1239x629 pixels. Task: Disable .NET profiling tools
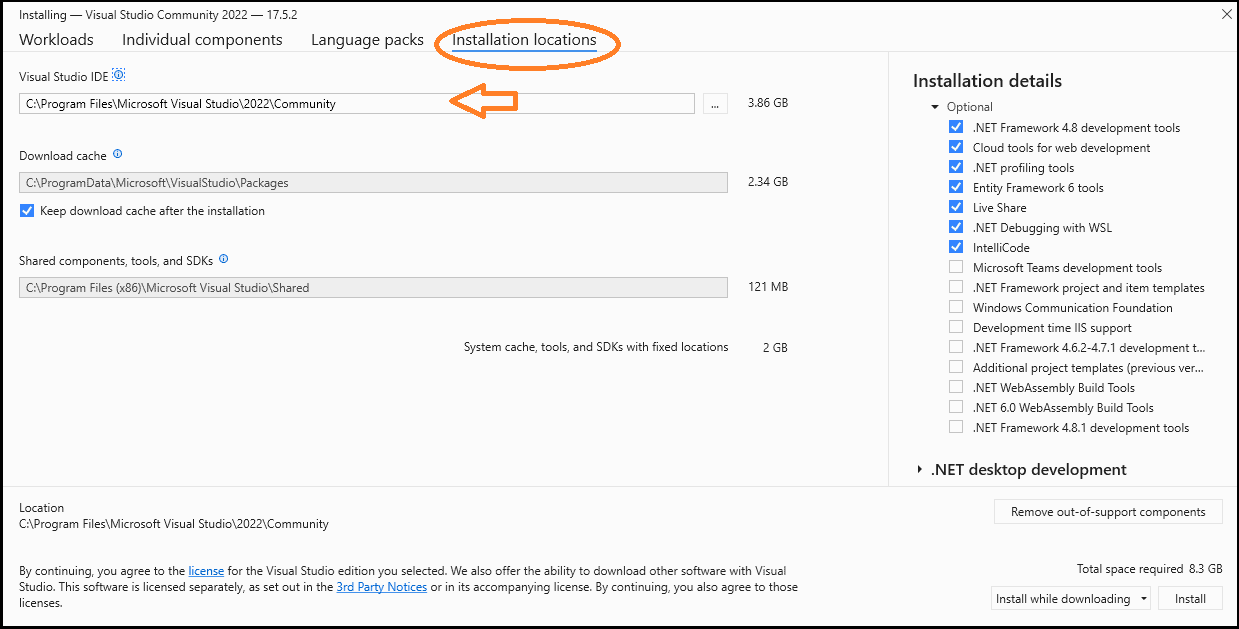pyautogui.click(x=956, y=166)
